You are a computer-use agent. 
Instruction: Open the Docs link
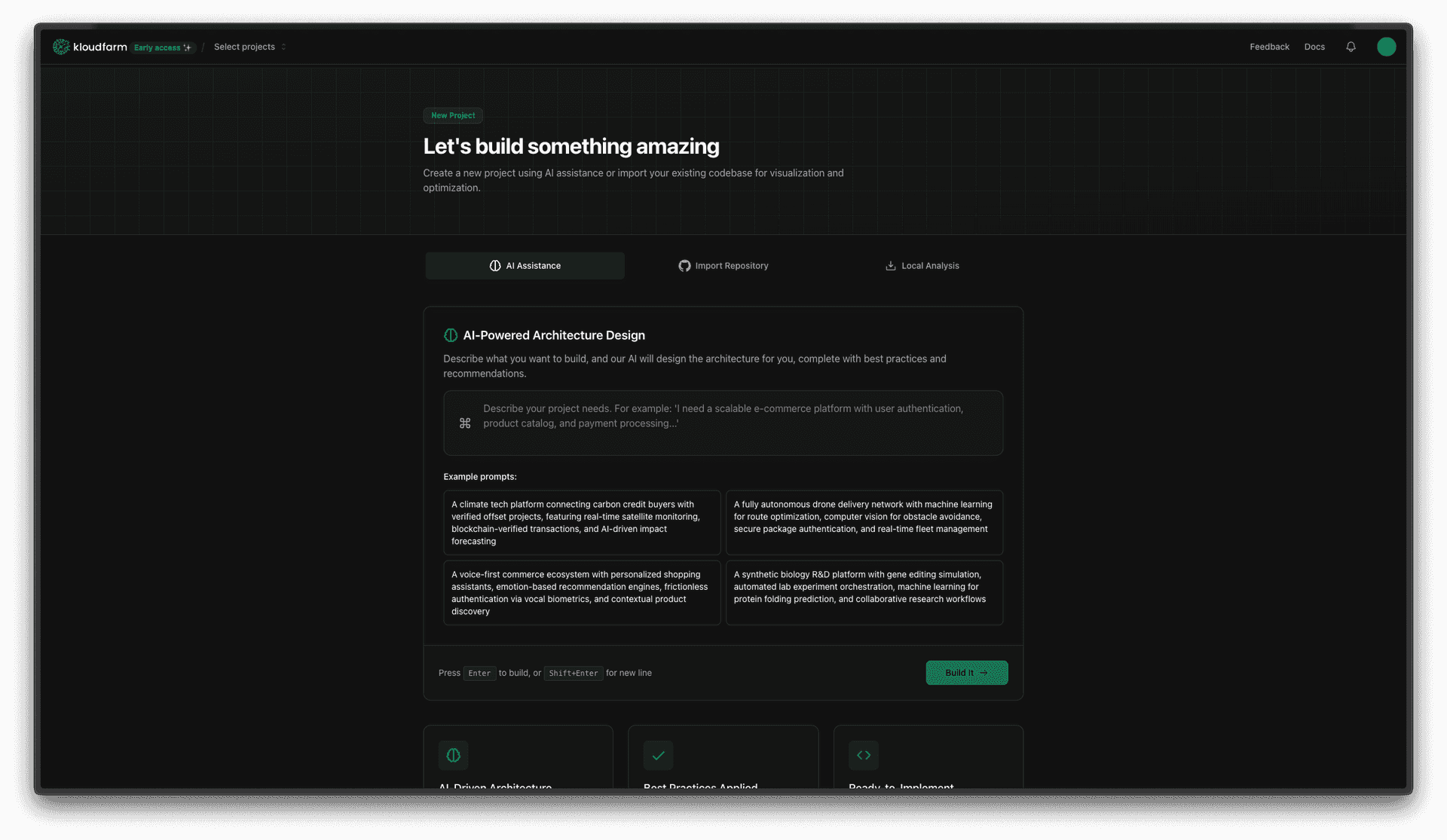[1314, 46]
